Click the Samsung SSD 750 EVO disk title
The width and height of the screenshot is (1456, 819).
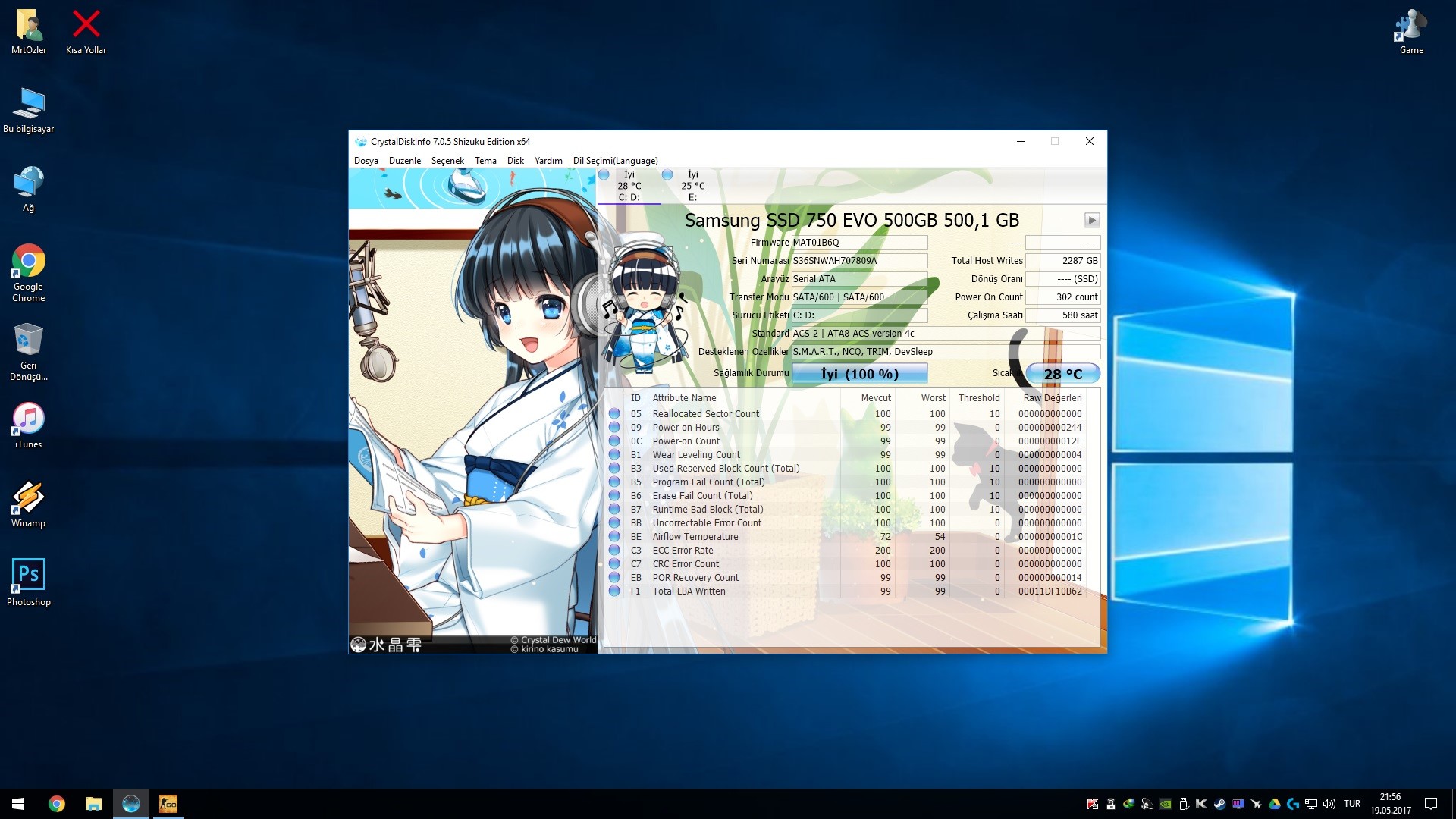click(852, 220)
